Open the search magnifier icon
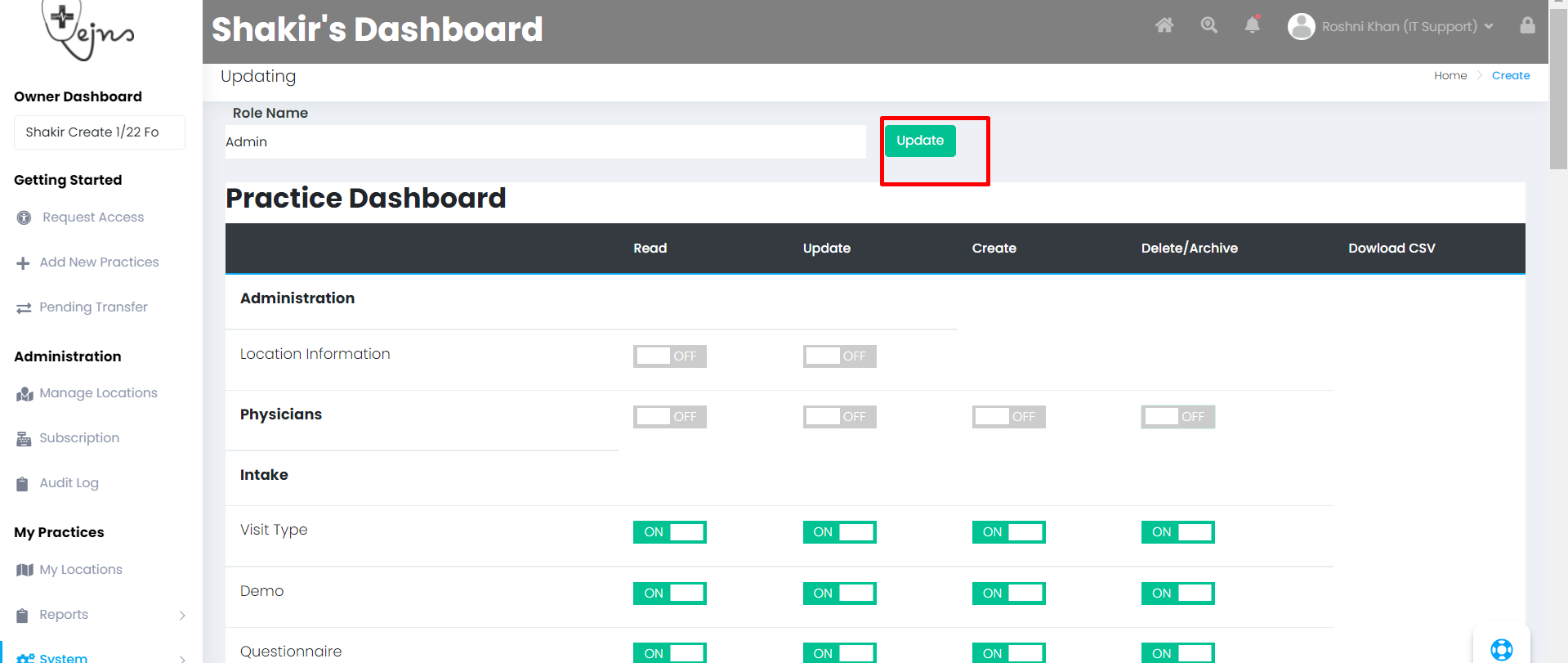1568x663 pixels. [1208, 25]
